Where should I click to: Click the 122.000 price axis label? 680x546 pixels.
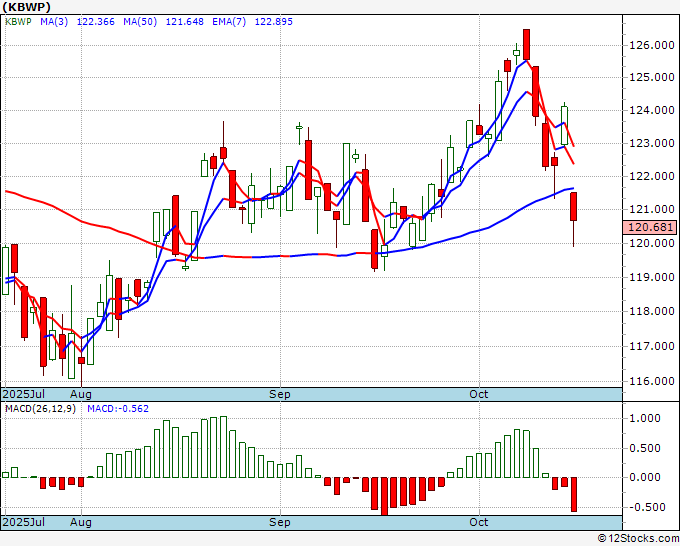[651, 176]
